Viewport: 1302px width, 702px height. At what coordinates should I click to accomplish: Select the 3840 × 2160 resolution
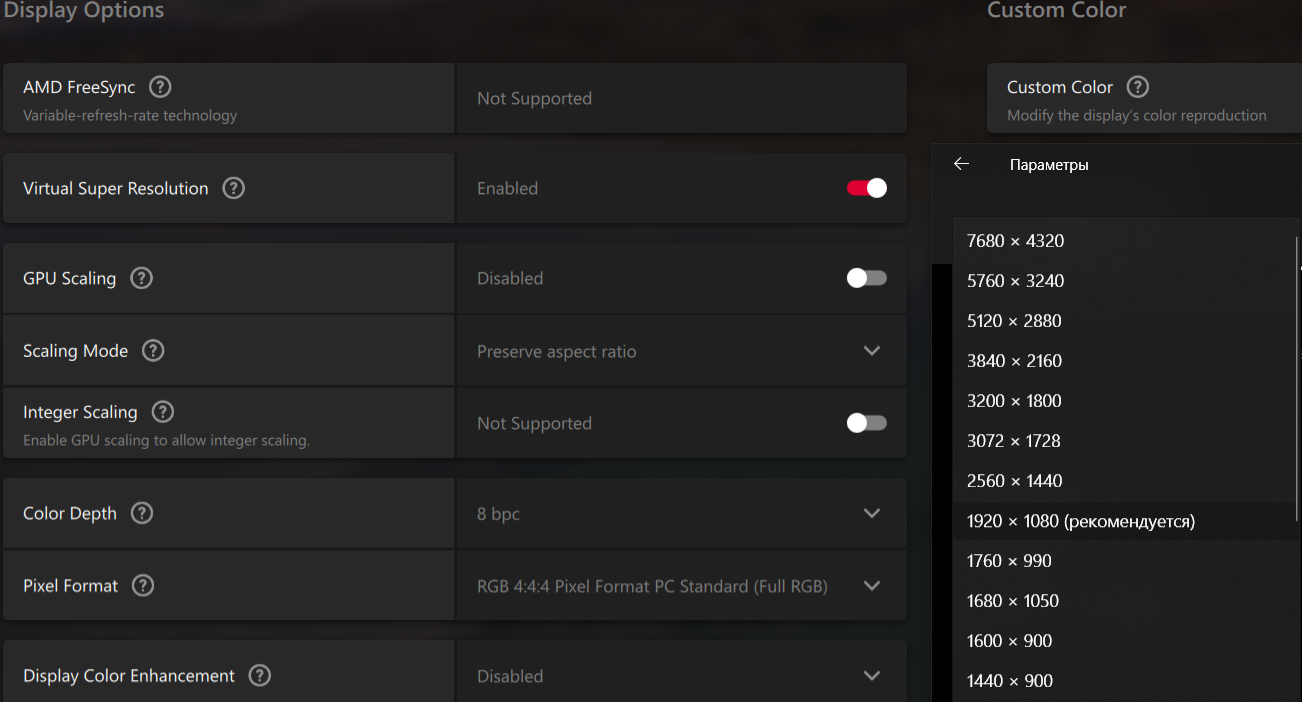tap(1014, 361)
